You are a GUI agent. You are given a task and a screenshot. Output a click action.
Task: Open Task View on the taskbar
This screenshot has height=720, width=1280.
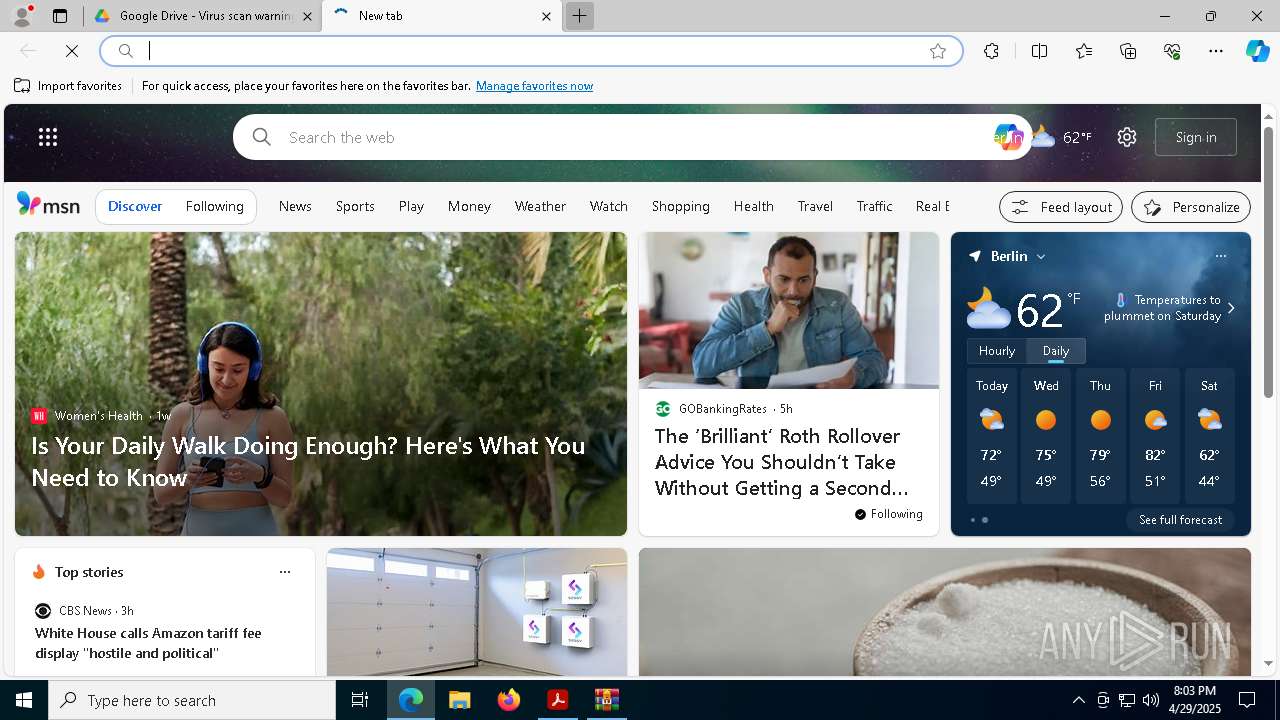pyautogui.click(x=360, y=700)
